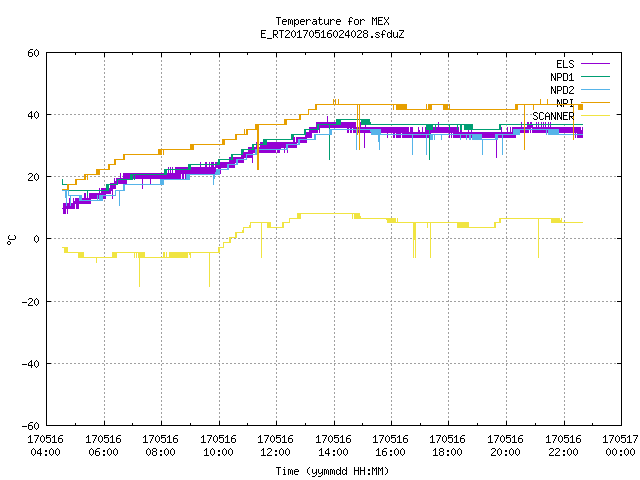The width and height of the screenshot is (640, 480).
Task: Click the chart title 'Temperature for MEX'
Action: tap(332, 21)
